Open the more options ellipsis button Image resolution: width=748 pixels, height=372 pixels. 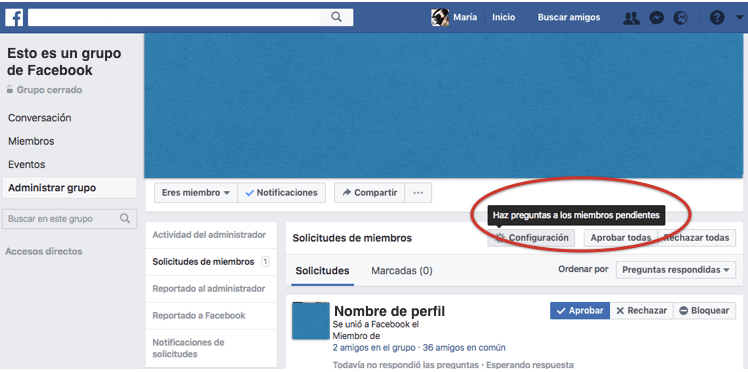418,193
